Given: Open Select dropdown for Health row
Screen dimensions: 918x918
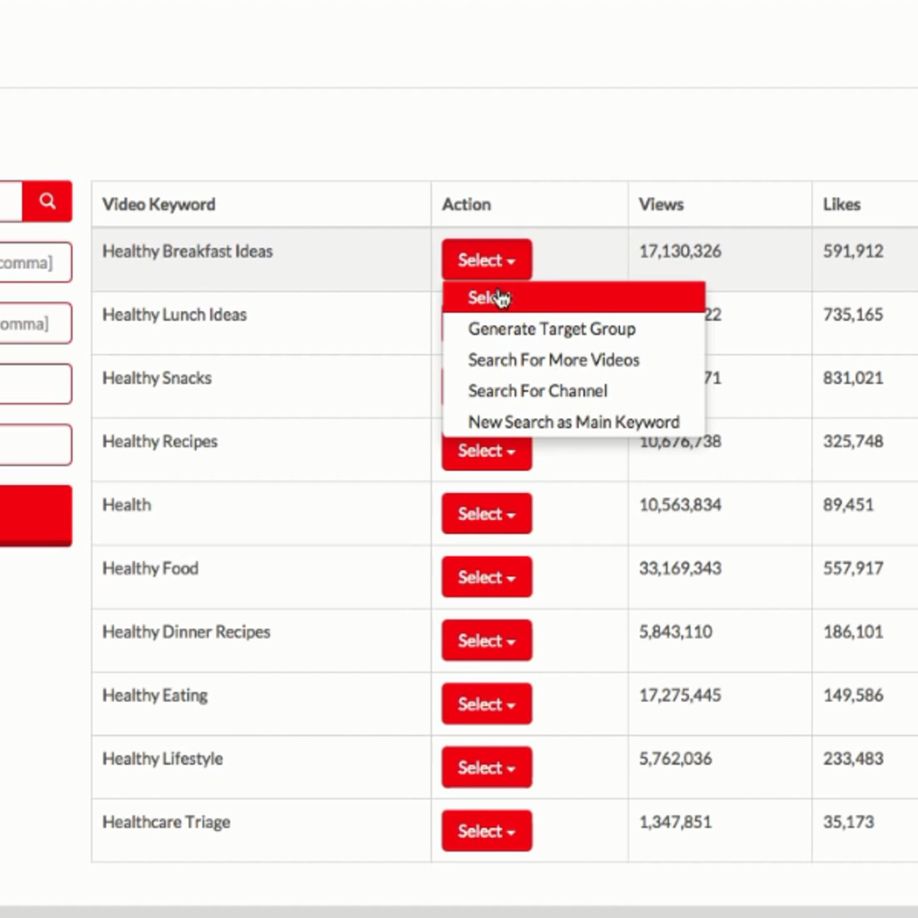Looking at the screenshot, I should [486, 514].
